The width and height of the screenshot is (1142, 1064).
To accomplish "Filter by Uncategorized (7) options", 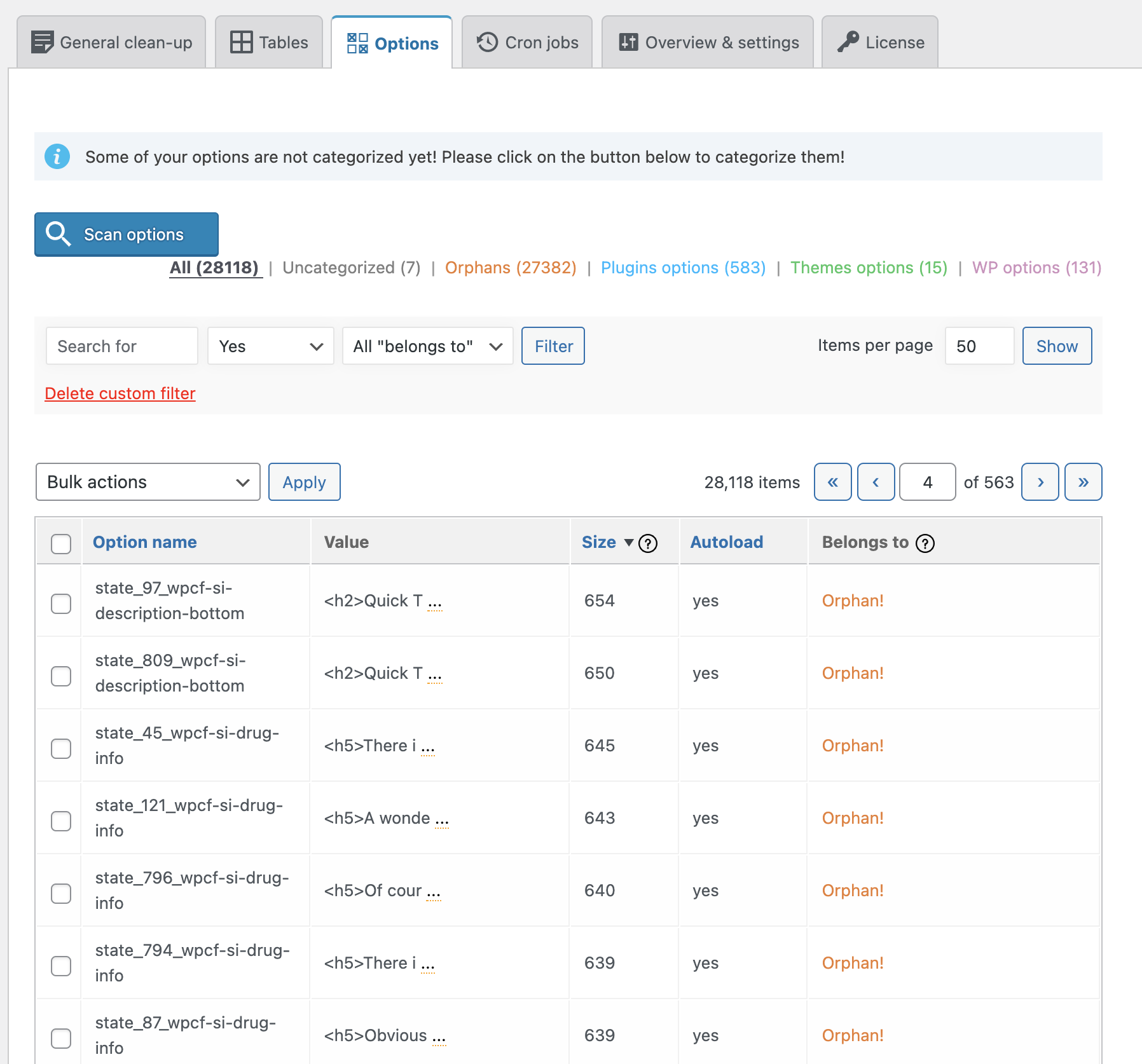I will click(x=352, y=268).
